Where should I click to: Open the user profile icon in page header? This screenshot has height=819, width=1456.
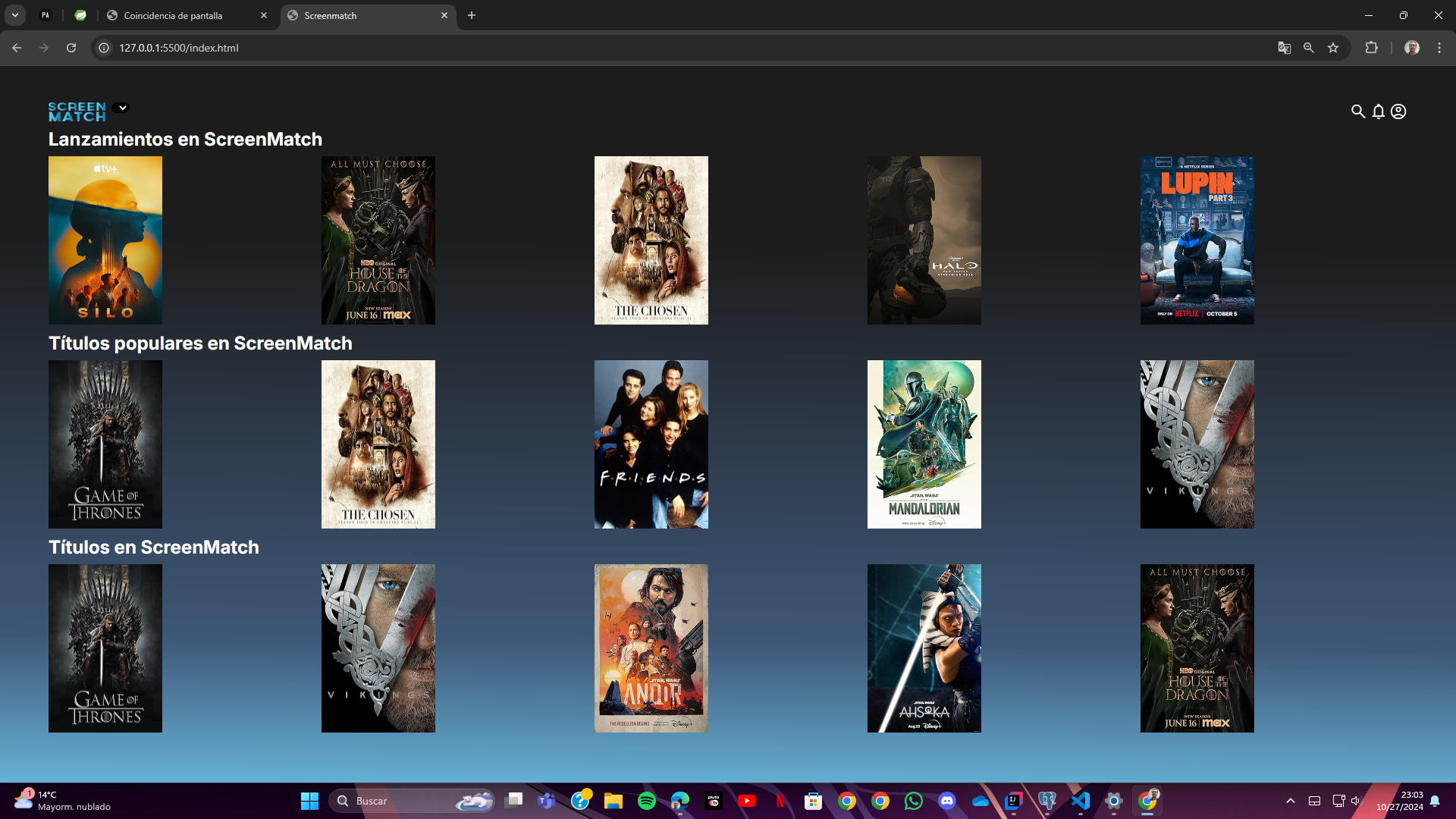[1398, 111]
